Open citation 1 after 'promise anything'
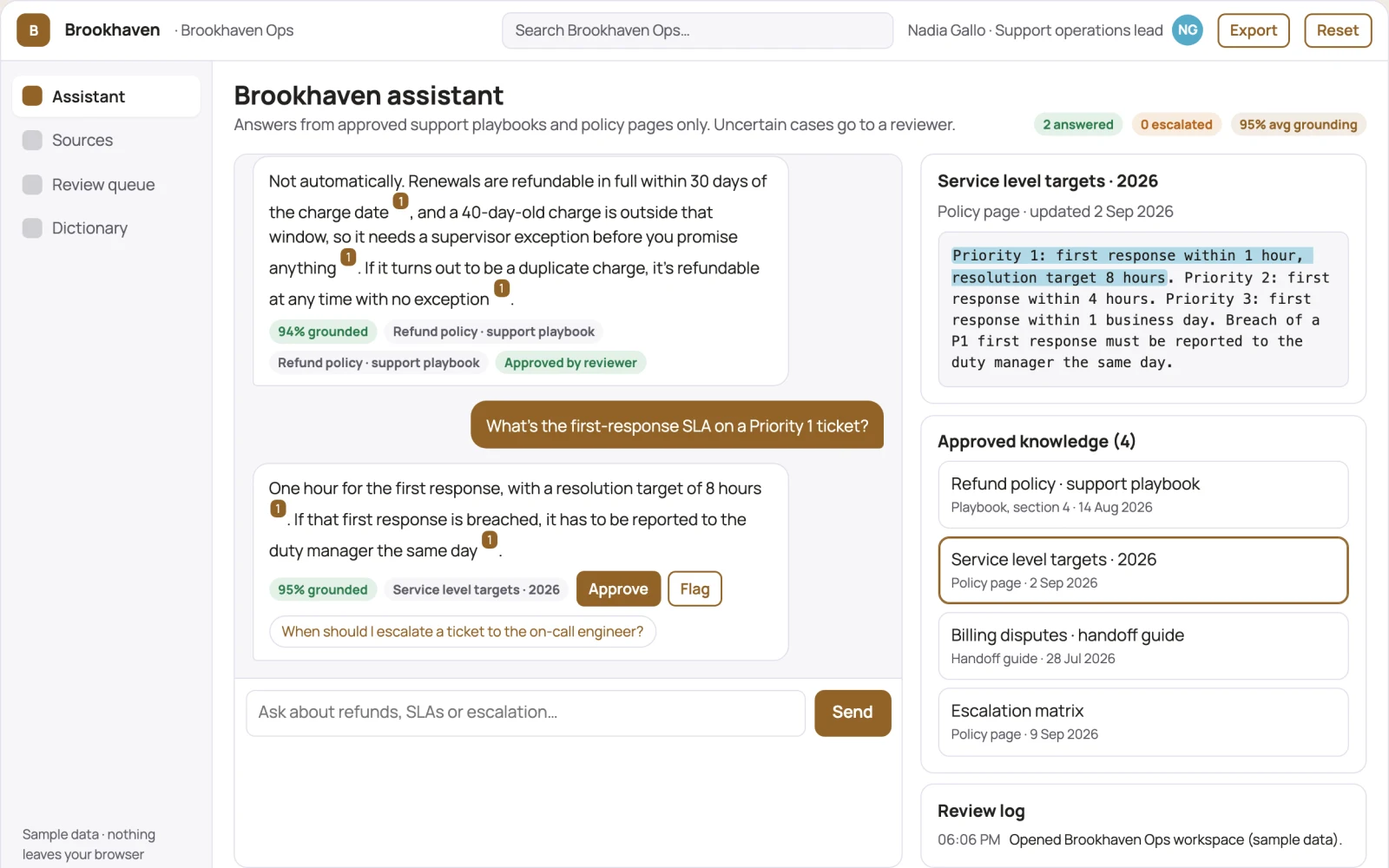The image size is (1389, 868). point(348,257)
